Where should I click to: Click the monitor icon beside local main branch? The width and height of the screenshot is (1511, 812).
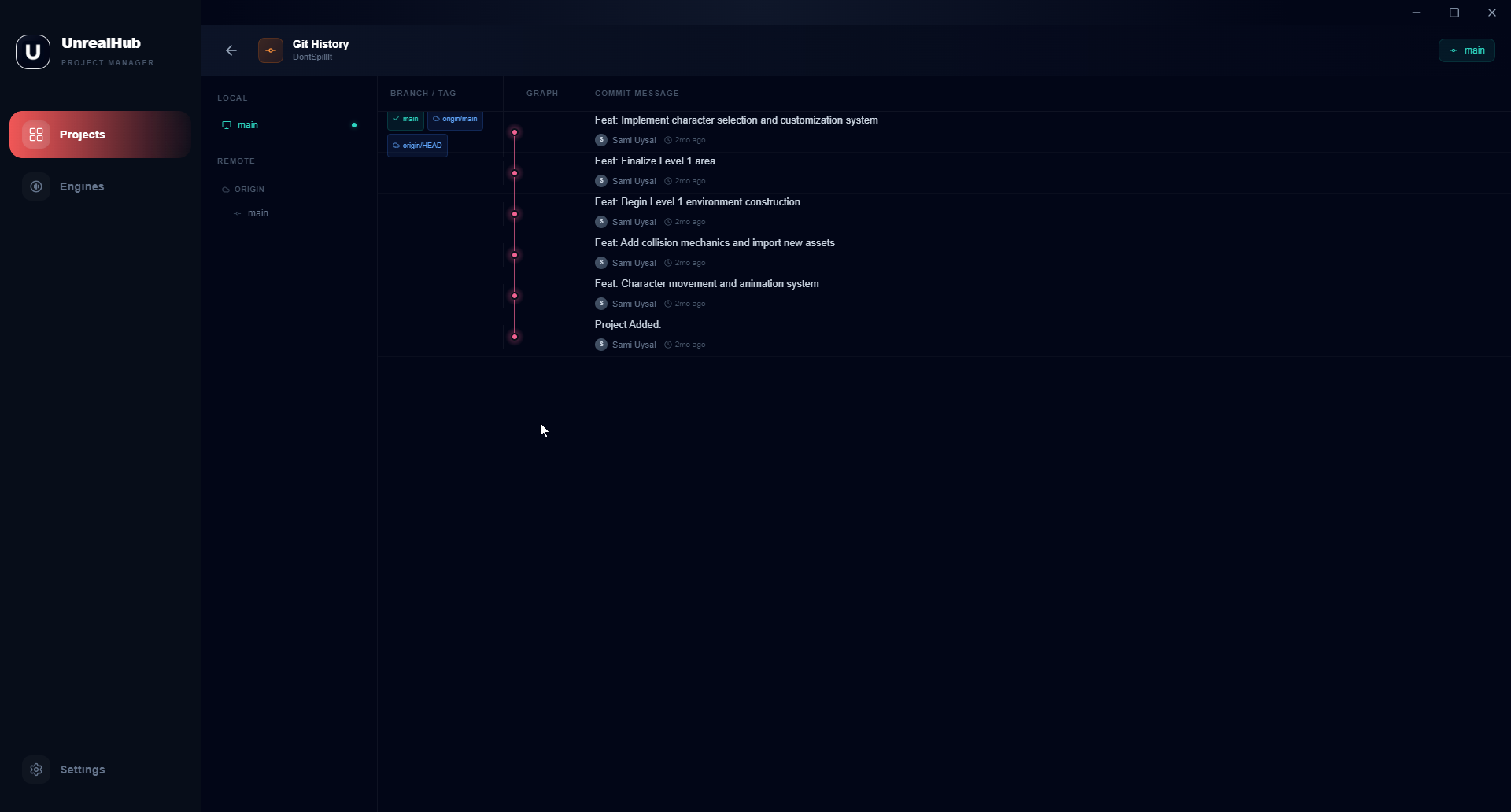coord(227,124)
